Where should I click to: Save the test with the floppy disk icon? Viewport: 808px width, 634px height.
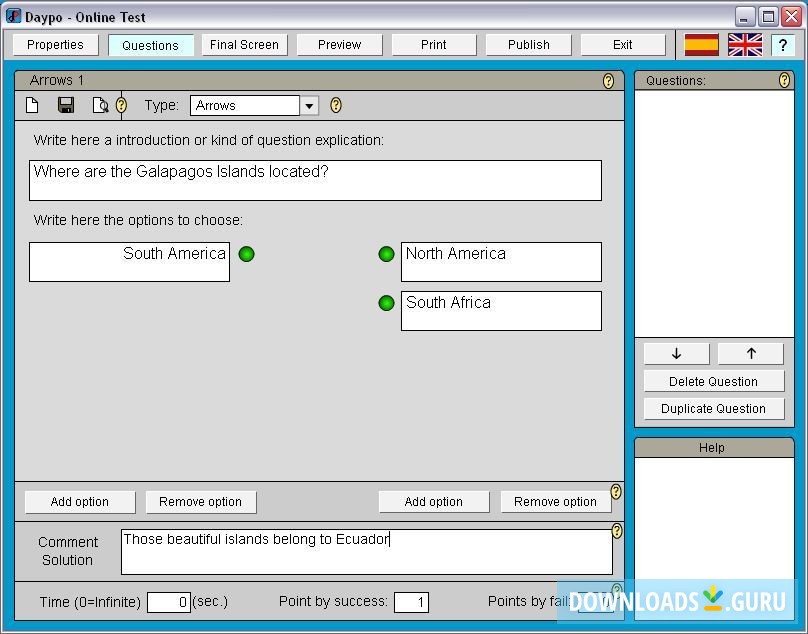point(65,104)
